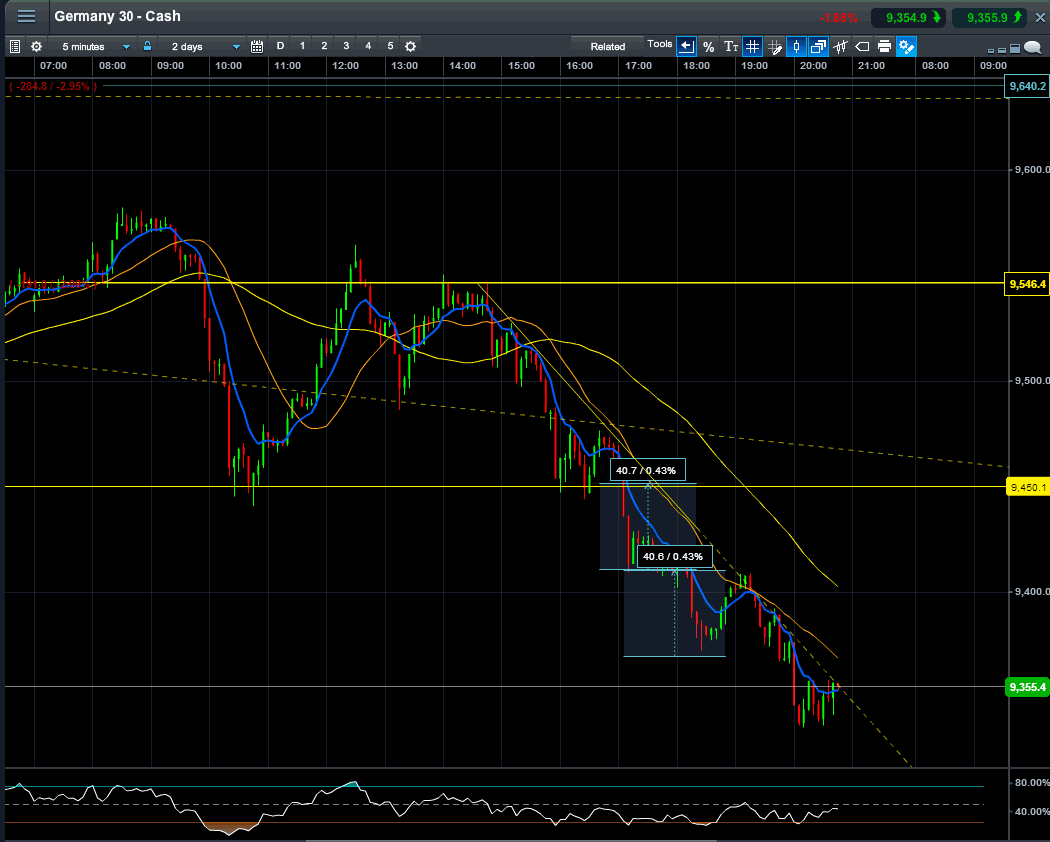Expand the 2 days range dropdown
The image size is (1050, 842).
tap(206, 46)
